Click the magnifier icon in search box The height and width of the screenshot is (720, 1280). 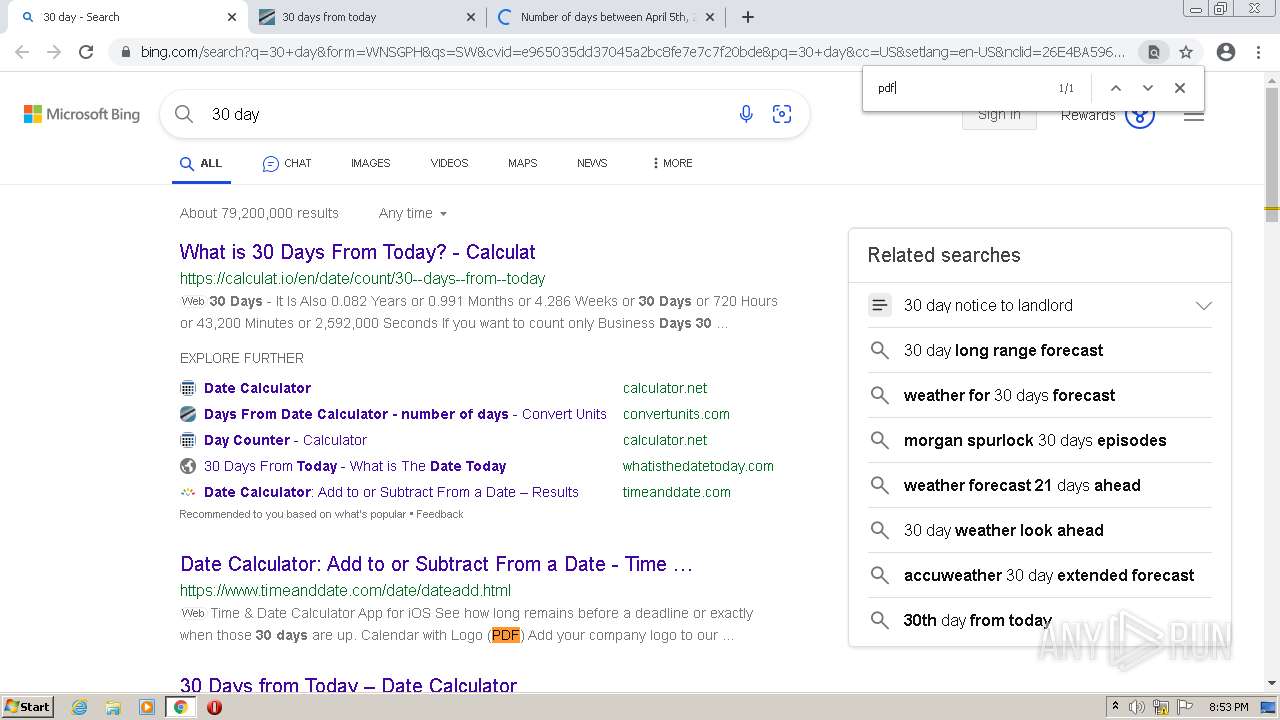pos(184,114)
